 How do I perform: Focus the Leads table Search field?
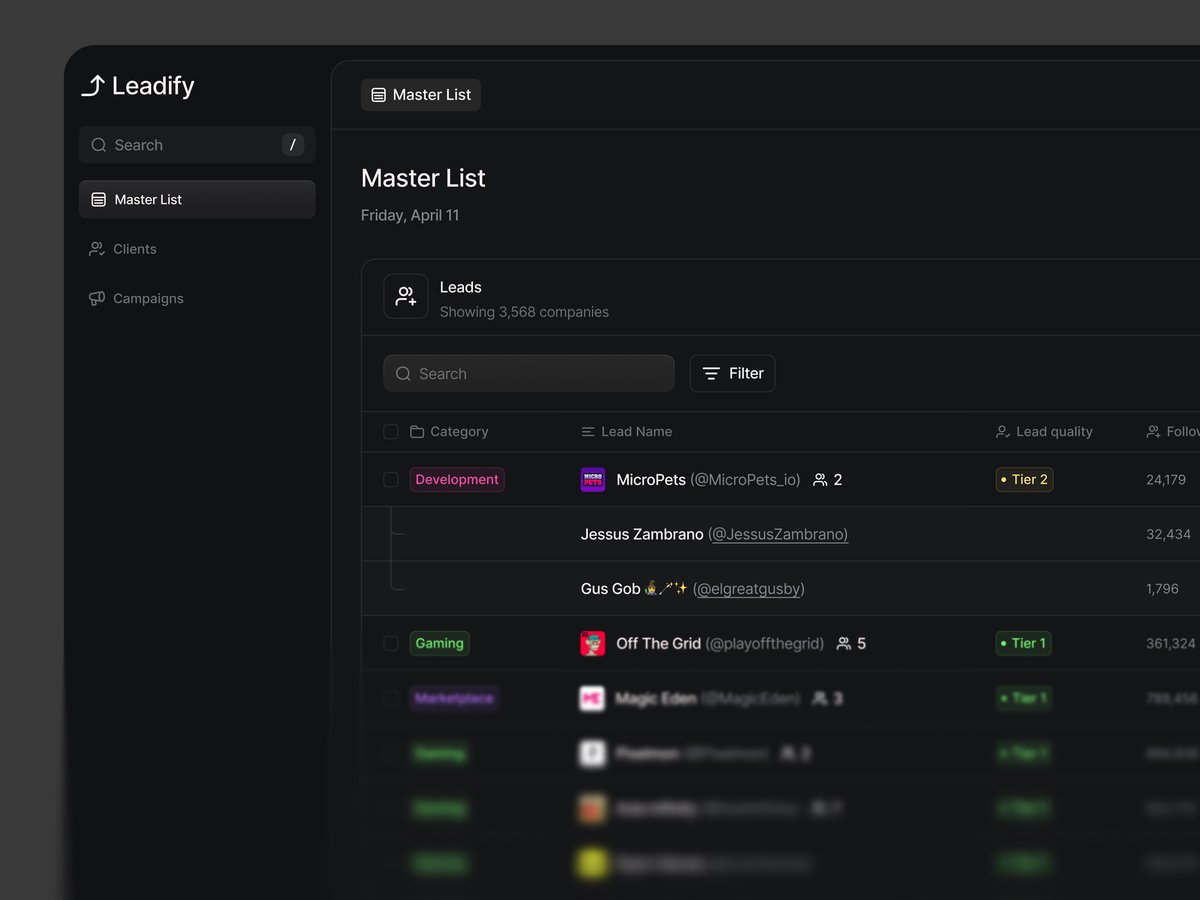529,373
